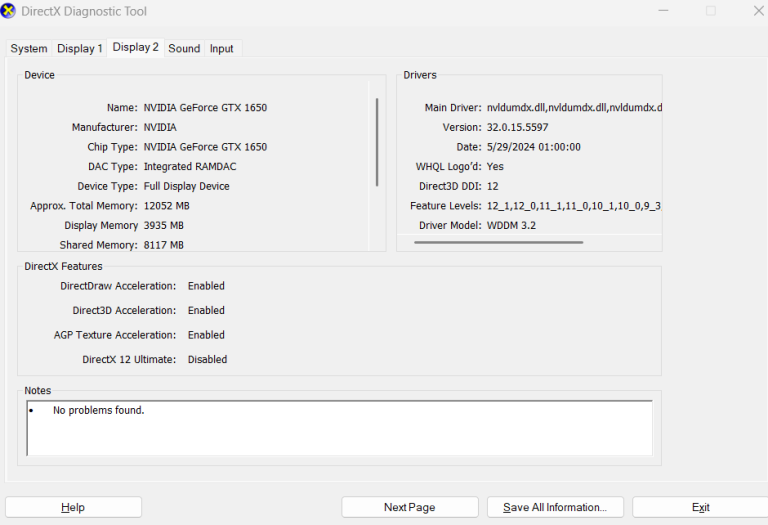Screen dimensions: 768x525
Task: Go to the Sound tab
Action: 184,48
